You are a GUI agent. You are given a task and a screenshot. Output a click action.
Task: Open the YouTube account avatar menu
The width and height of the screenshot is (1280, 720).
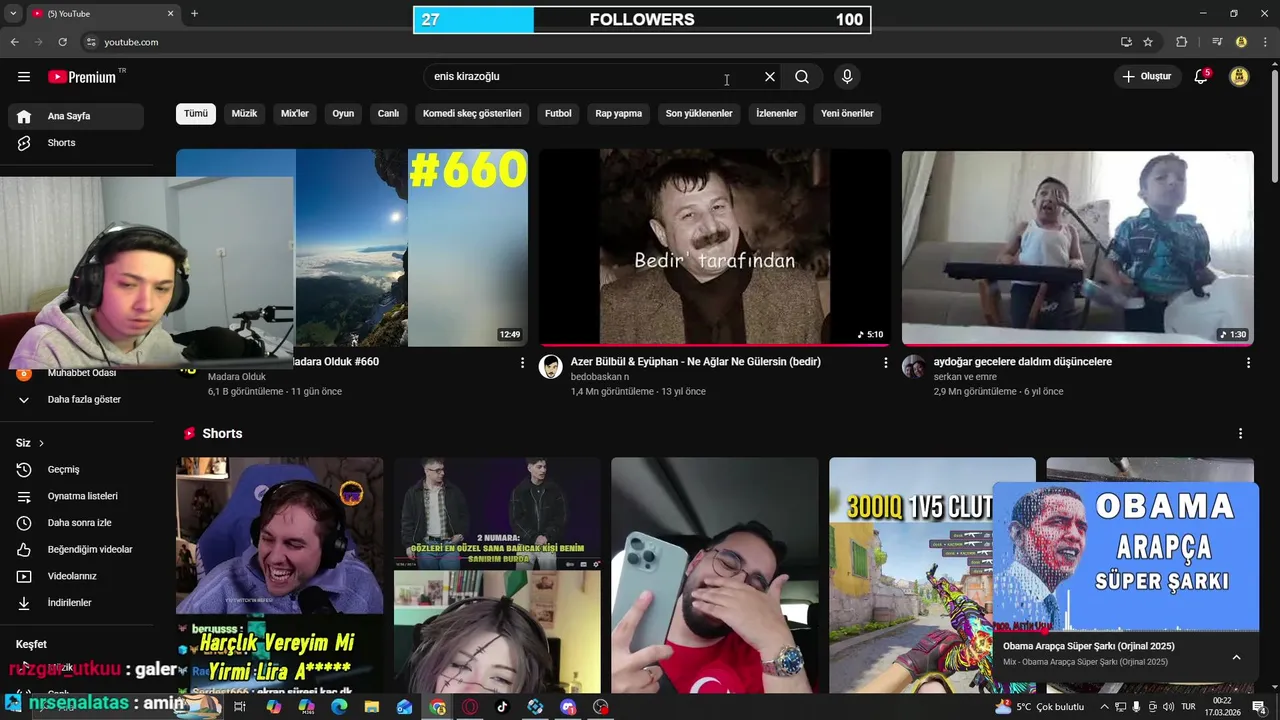coord(1239,77)
